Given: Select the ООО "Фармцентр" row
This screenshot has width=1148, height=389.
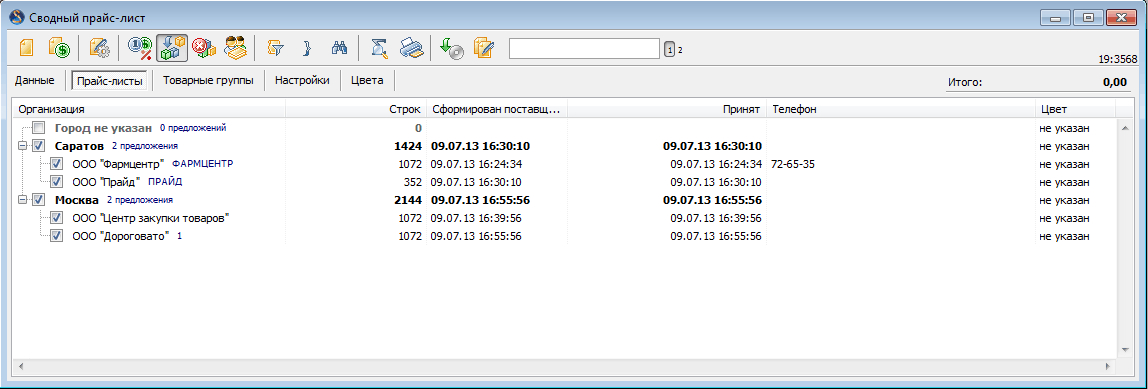Looking at the screenshot, I should (564, 164).
